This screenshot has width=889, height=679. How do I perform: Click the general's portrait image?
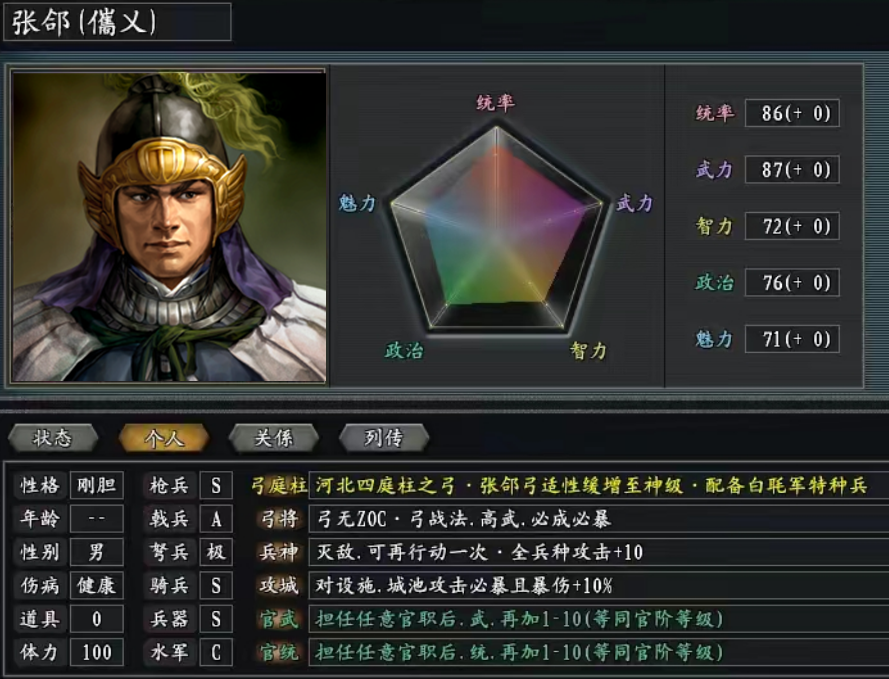tap(168, 226)
